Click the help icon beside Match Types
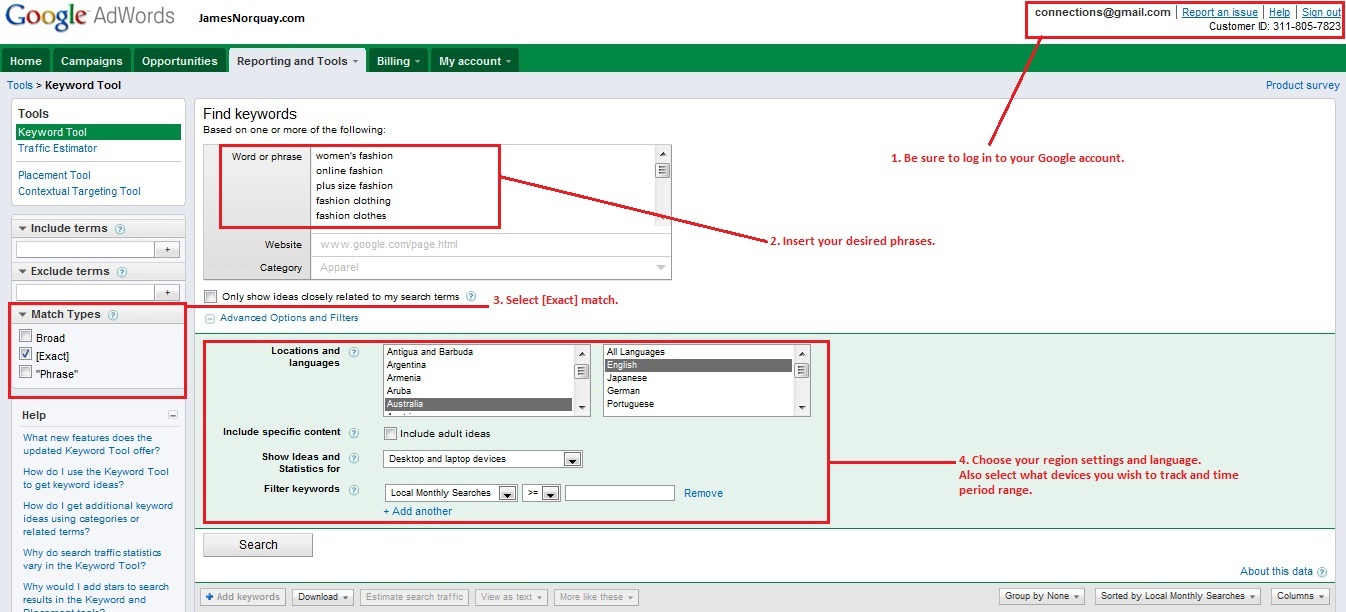This screenshot has width=1346, height=612. point(113,315)
